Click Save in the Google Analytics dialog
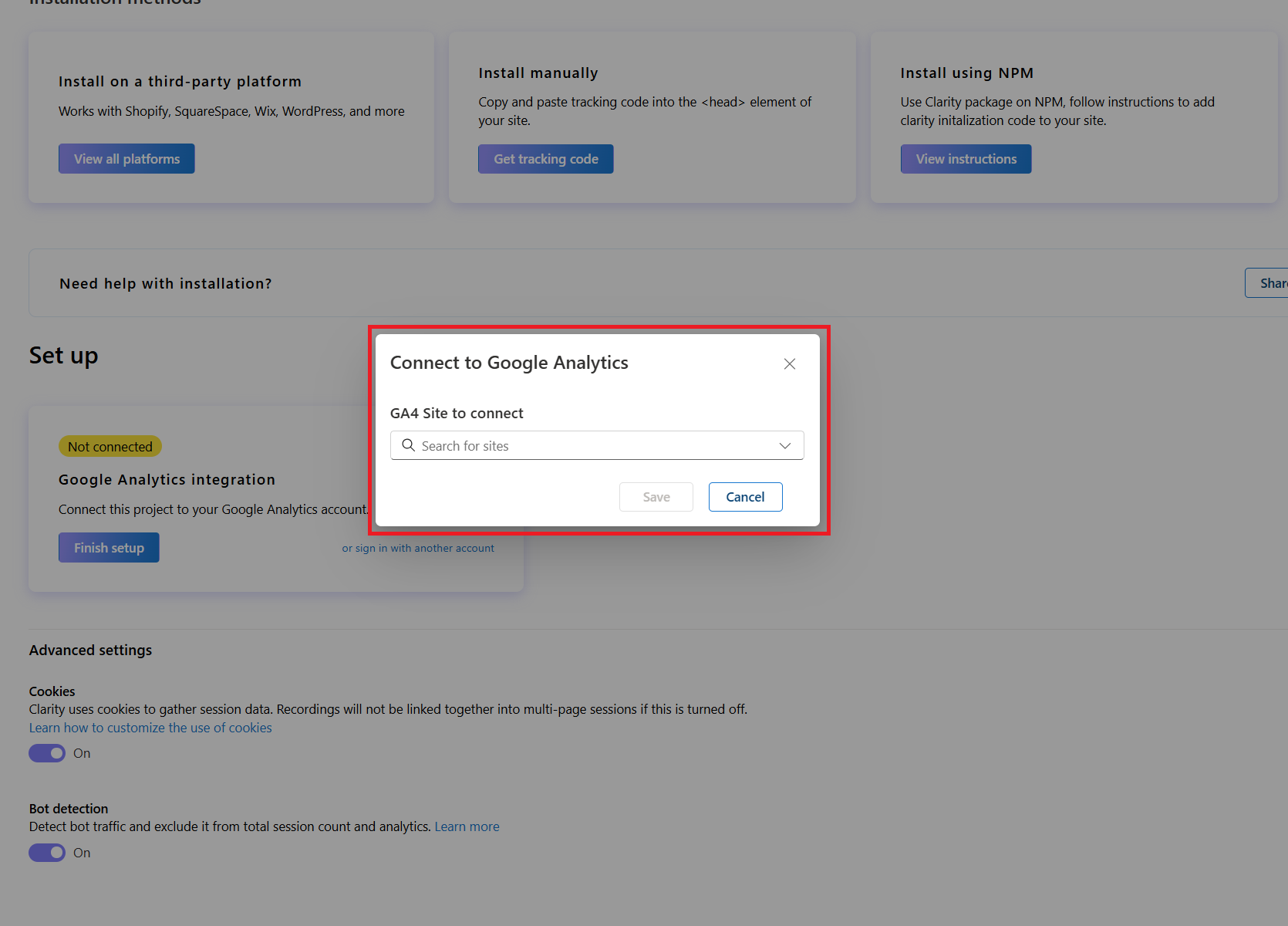The width and height of the screenshot is (1288, 926). point(656,496)
